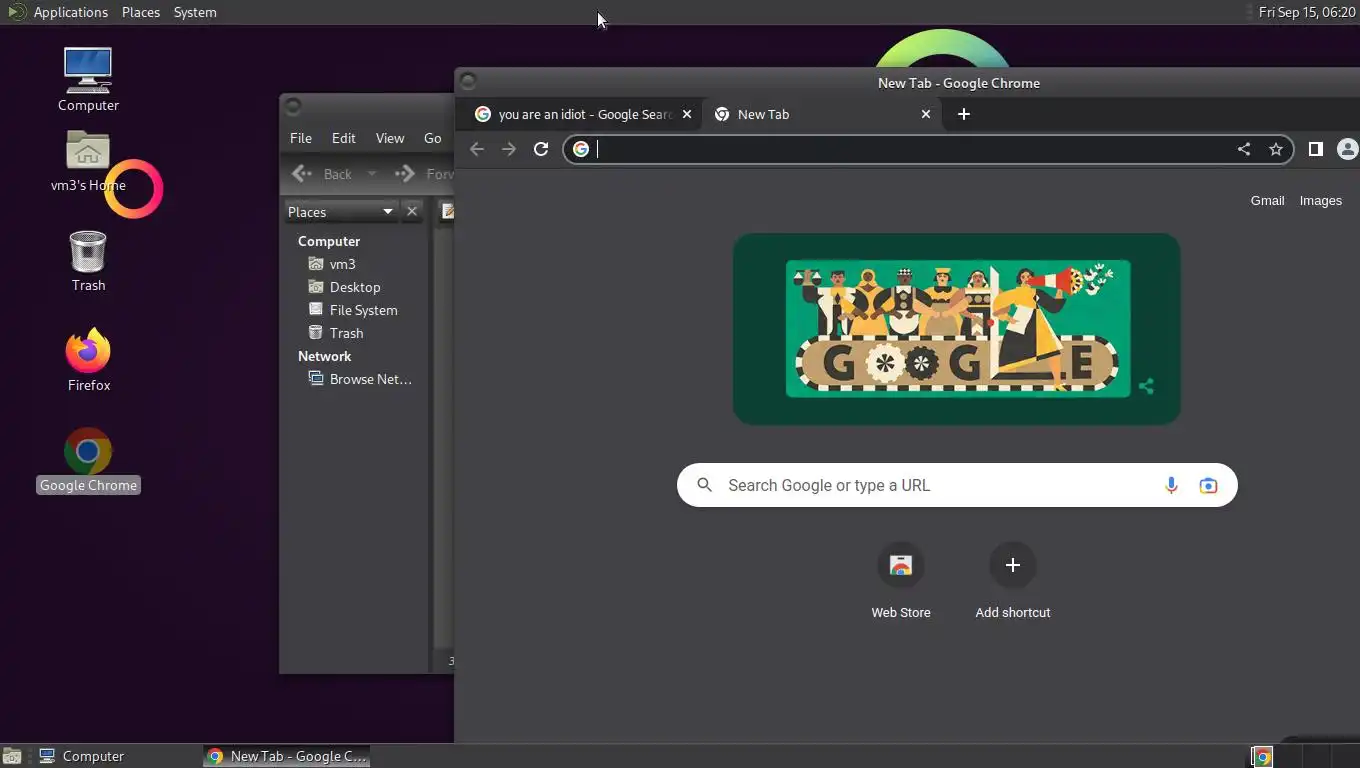Click file manager window menu button in title bar

pyautogui.click(x=292, y=106)
